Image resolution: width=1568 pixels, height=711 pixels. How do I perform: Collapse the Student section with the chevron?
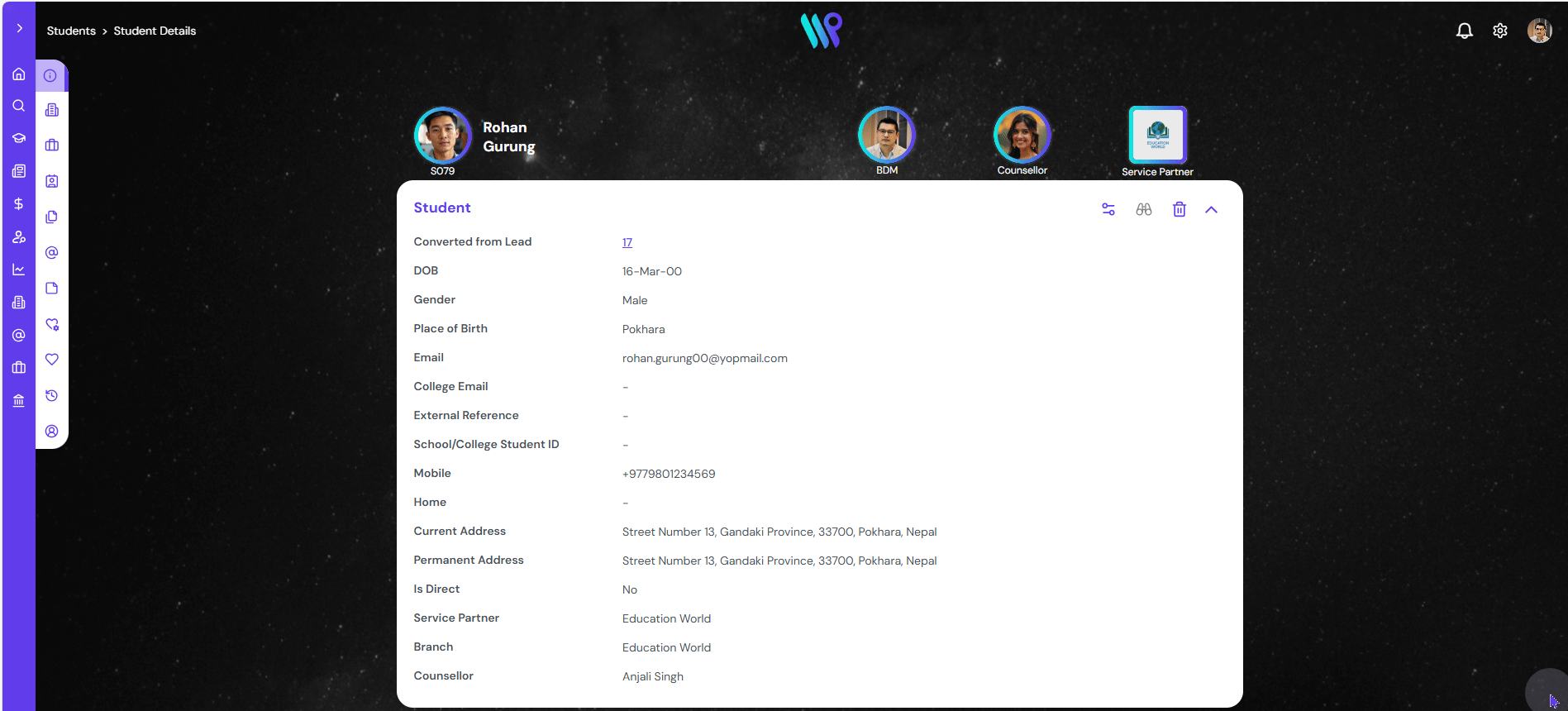tap(1212, 209)
